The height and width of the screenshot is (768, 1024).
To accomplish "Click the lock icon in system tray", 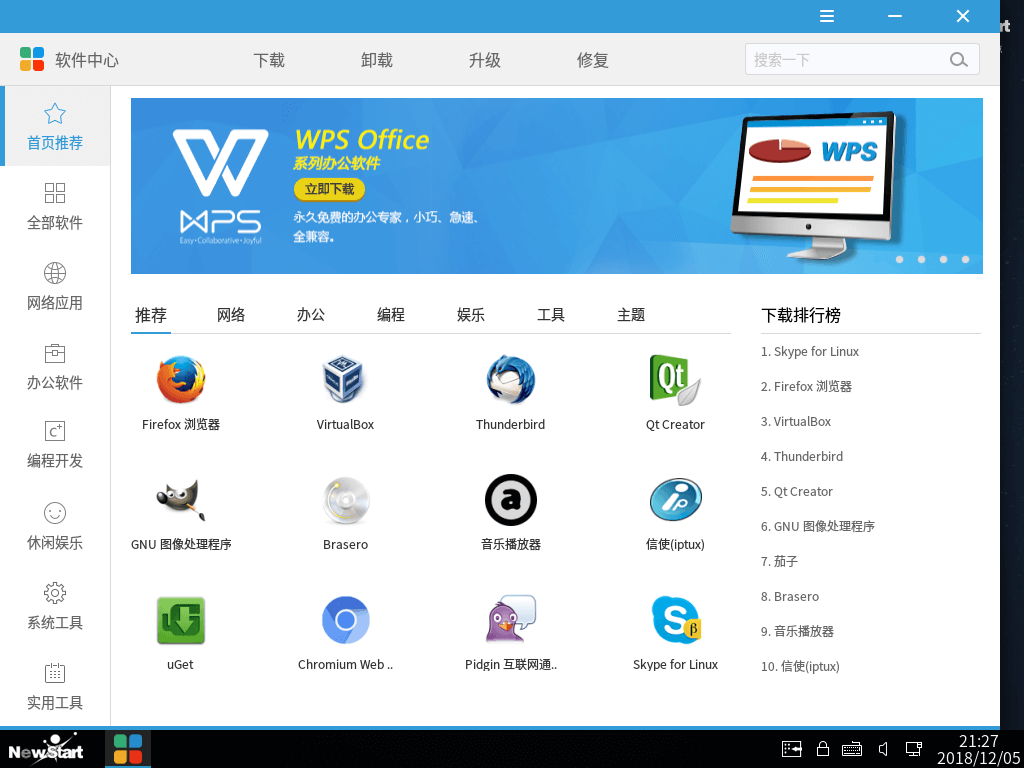I will (823, 749).
